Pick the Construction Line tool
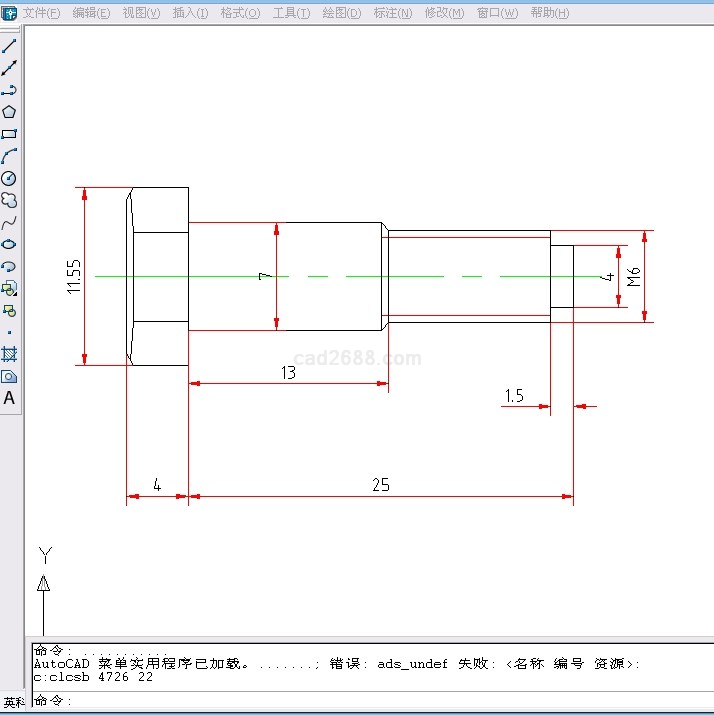The height and width of the screenshot is (715, 714). [9, 68]
